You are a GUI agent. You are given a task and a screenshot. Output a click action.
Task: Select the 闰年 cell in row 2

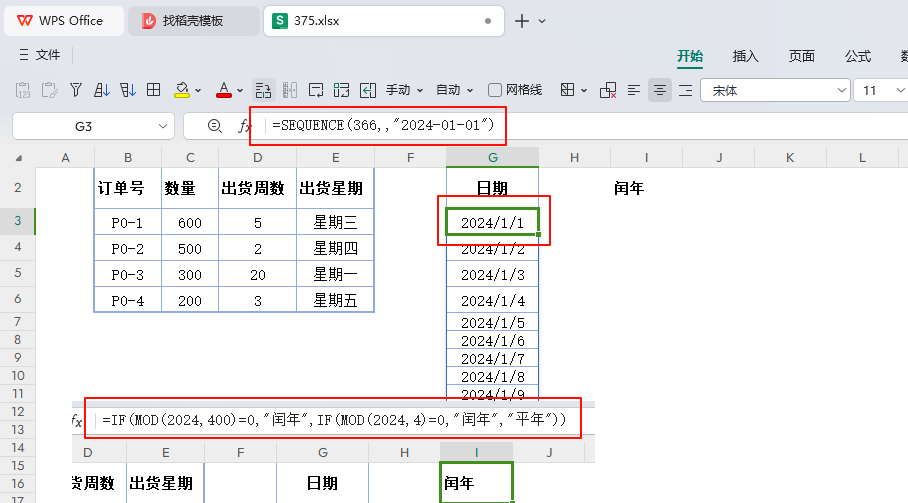pos(646,188)
